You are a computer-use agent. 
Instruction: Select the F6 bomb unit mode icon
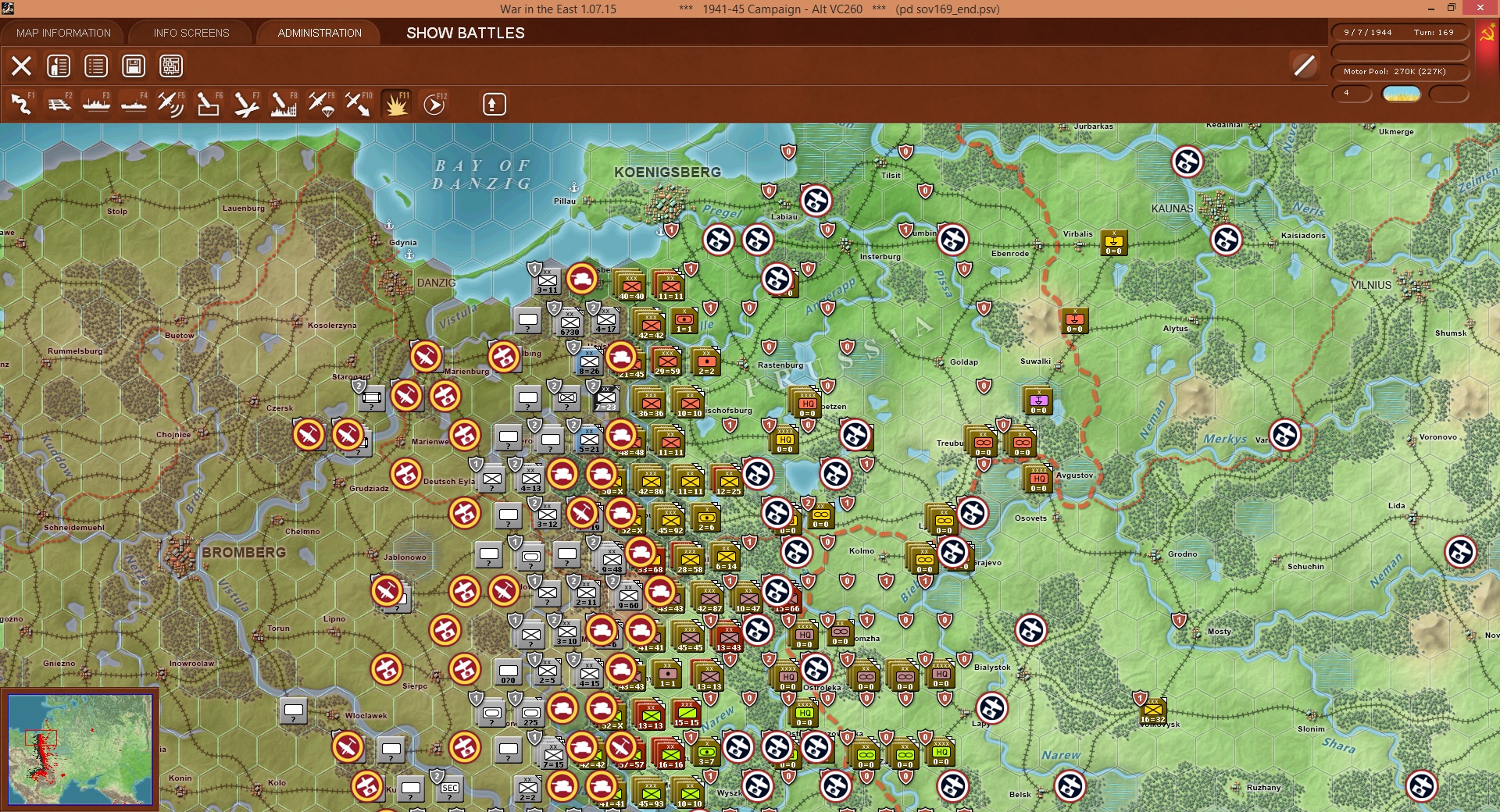209,104
